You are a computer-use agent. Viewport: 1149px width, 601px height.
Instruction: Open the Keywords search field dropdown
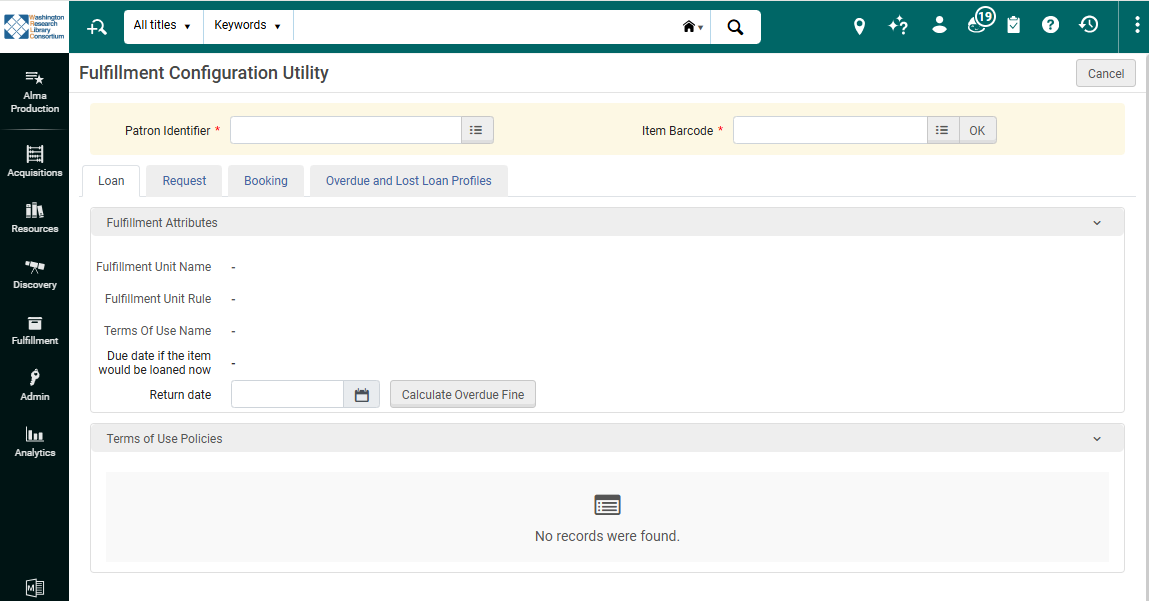click(247, 26)
